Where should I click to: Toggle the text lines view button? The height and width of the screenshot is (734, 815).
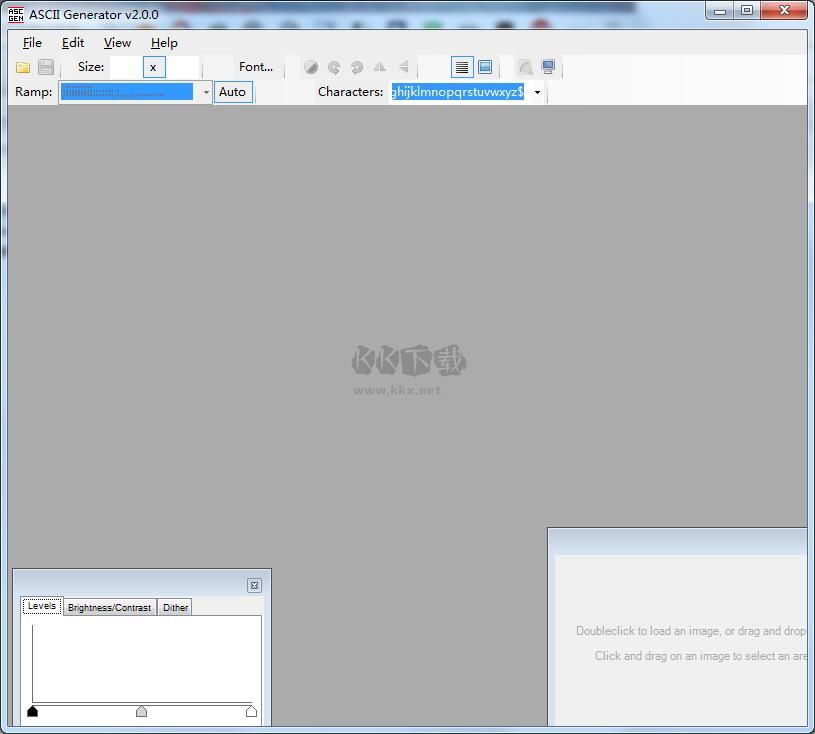(x=462, y=67)
